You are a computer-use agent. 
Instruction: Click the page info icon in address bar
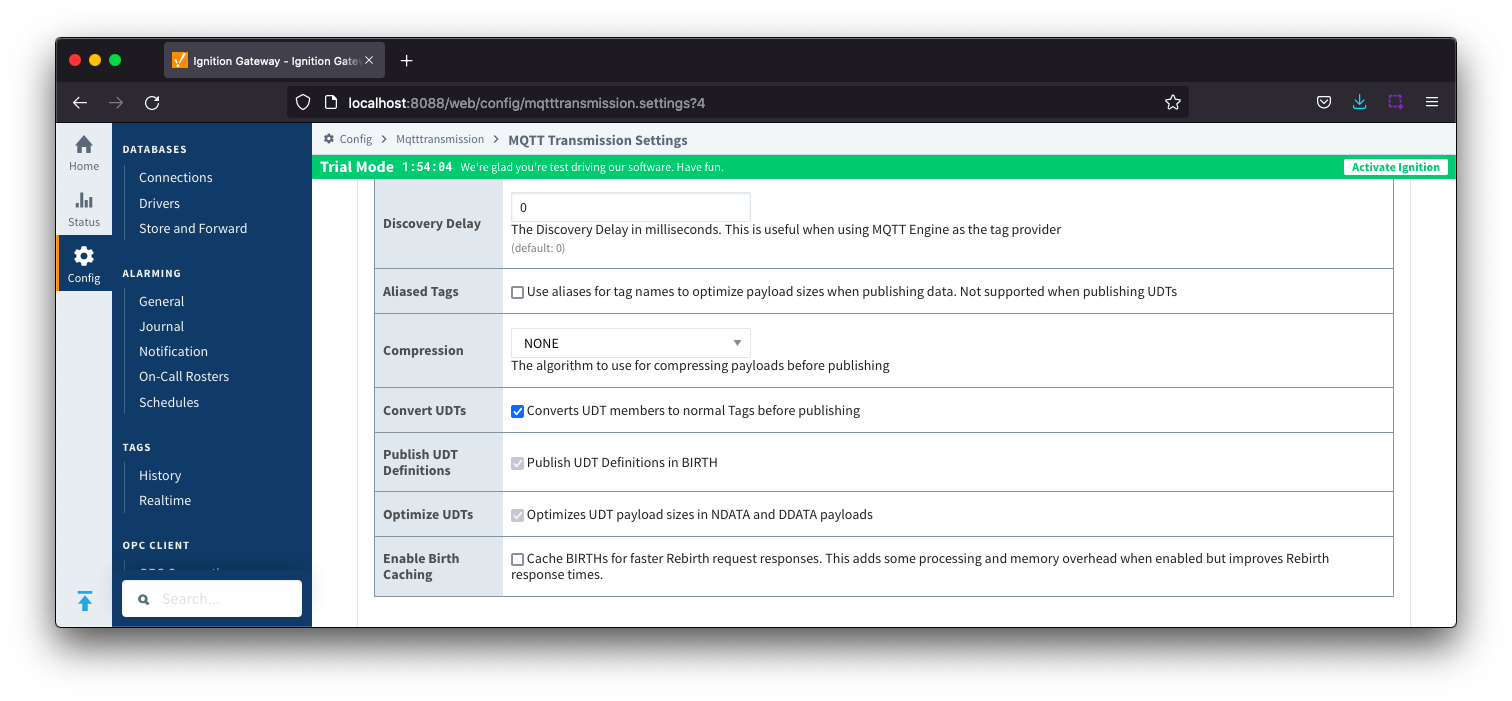coord(331,102)
